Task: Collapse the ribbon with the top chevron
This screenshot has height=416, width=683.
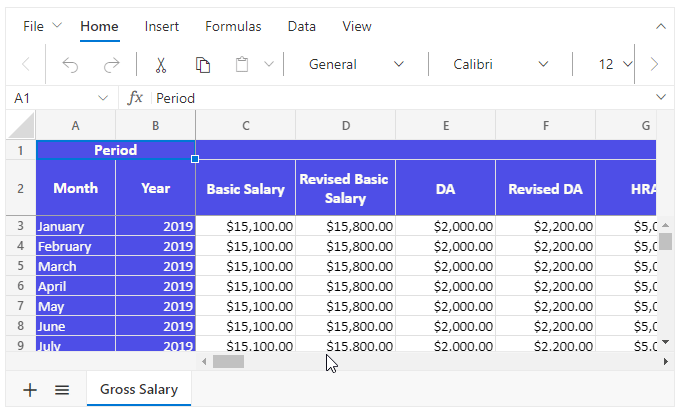Action: [x=660, y=26]
